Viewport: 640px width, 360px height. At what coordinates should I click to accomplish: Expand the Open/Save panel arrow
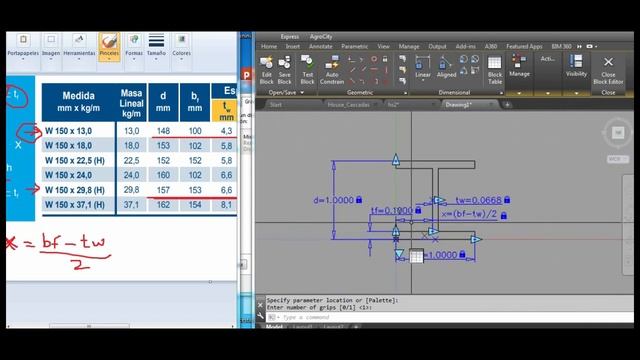302,93
